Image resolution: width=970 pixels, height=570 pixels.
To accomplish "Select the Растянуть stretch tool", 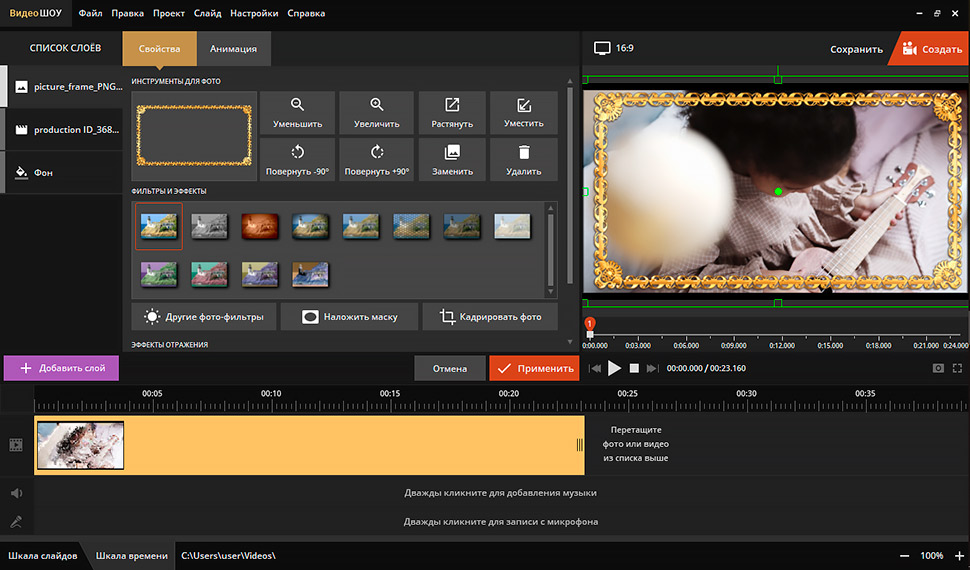I will [x=452, y=113].
